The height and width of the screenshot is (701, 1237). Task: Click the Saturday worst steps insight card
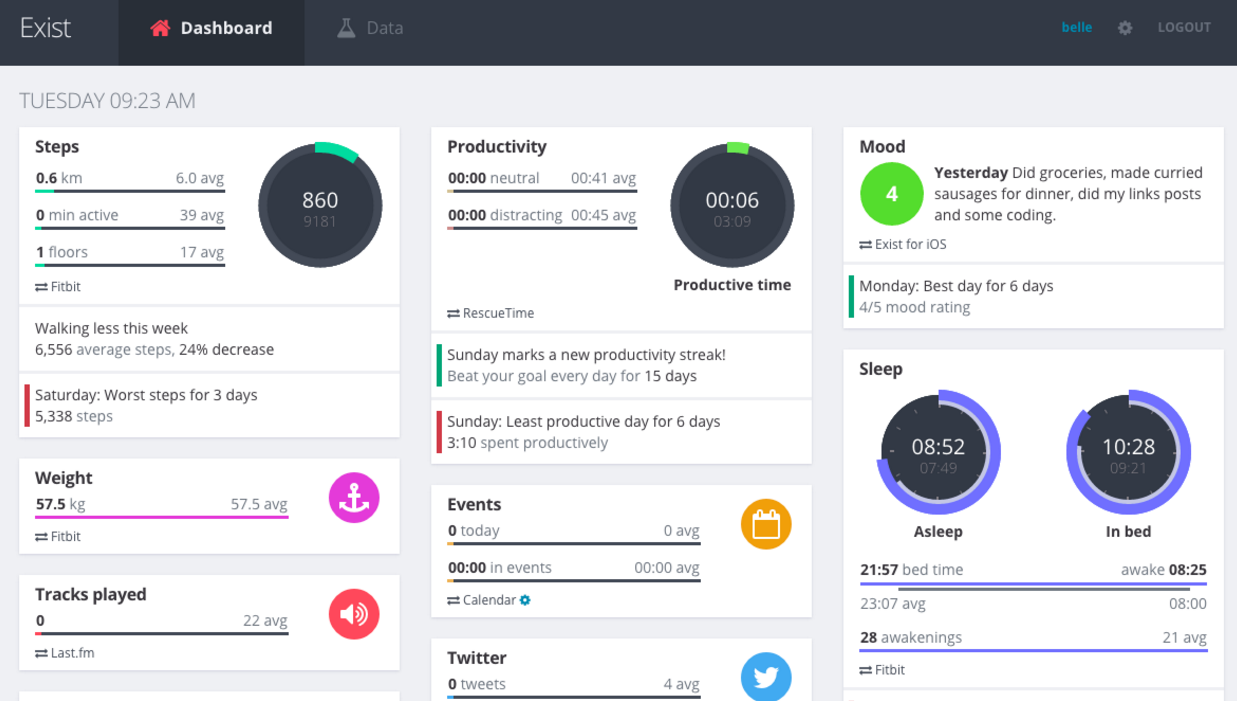click(210, 405)
